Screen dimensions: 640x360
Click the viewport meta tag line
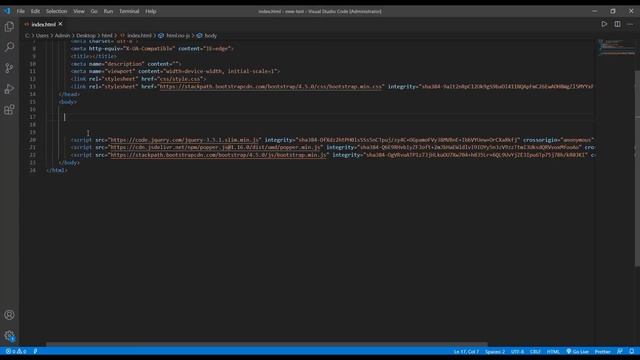(x=175, y=71)
